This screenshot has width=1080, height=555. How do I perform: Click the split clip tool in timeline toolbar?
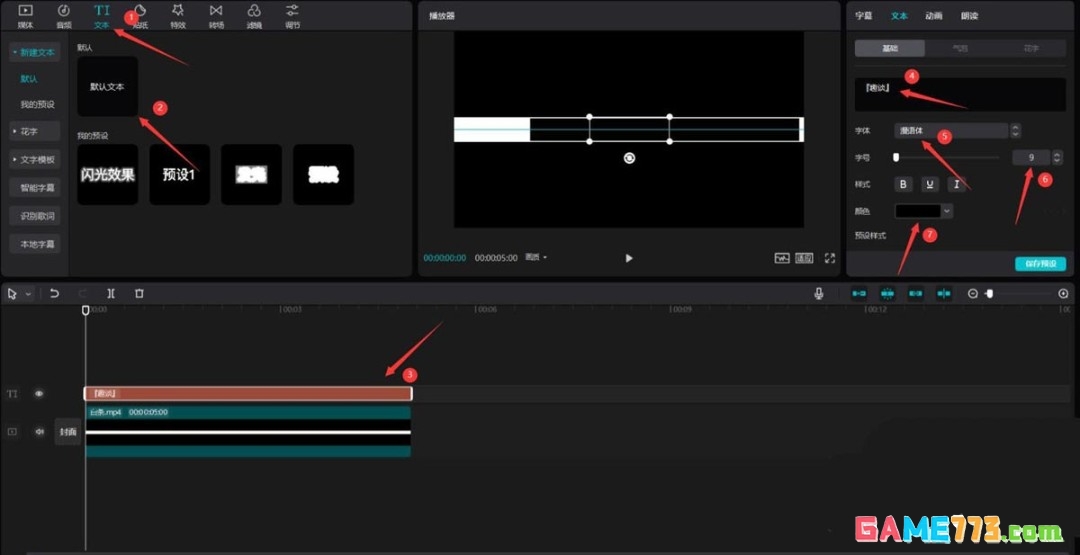(111, 293)
